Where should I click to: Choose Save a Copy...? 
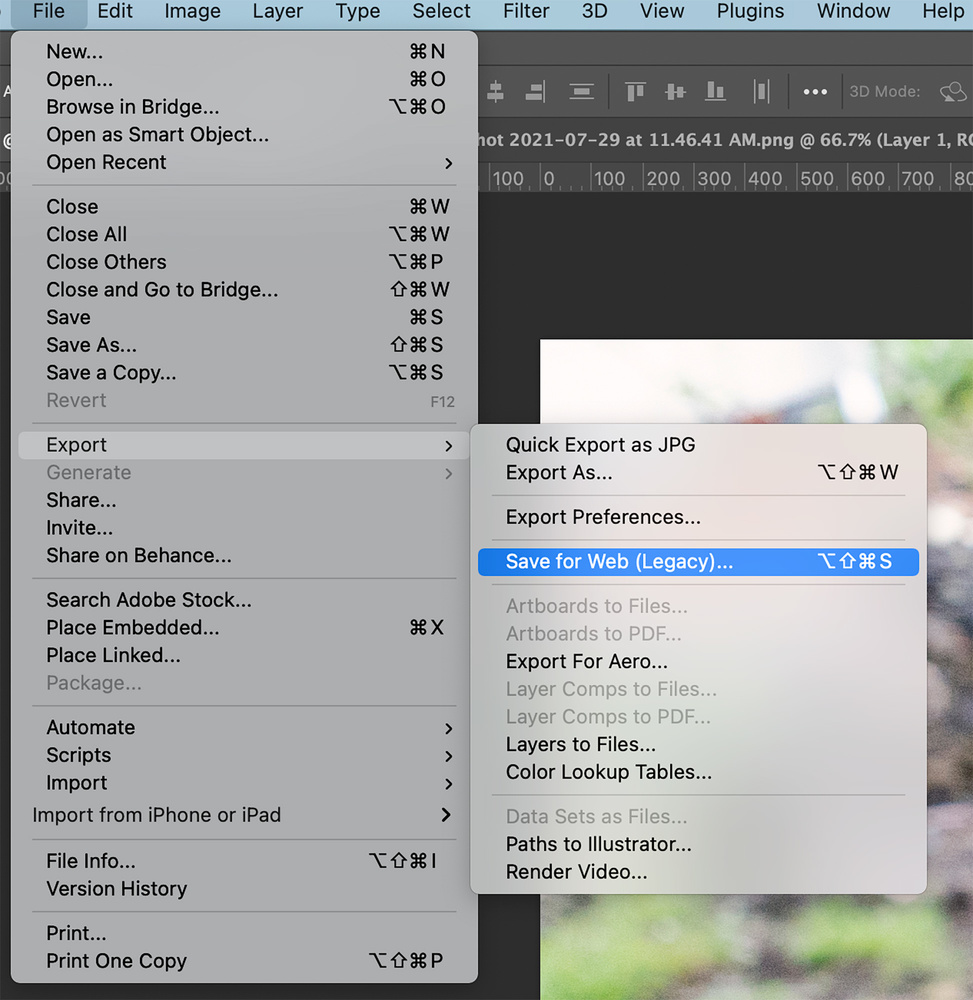[x=244, y=373]
